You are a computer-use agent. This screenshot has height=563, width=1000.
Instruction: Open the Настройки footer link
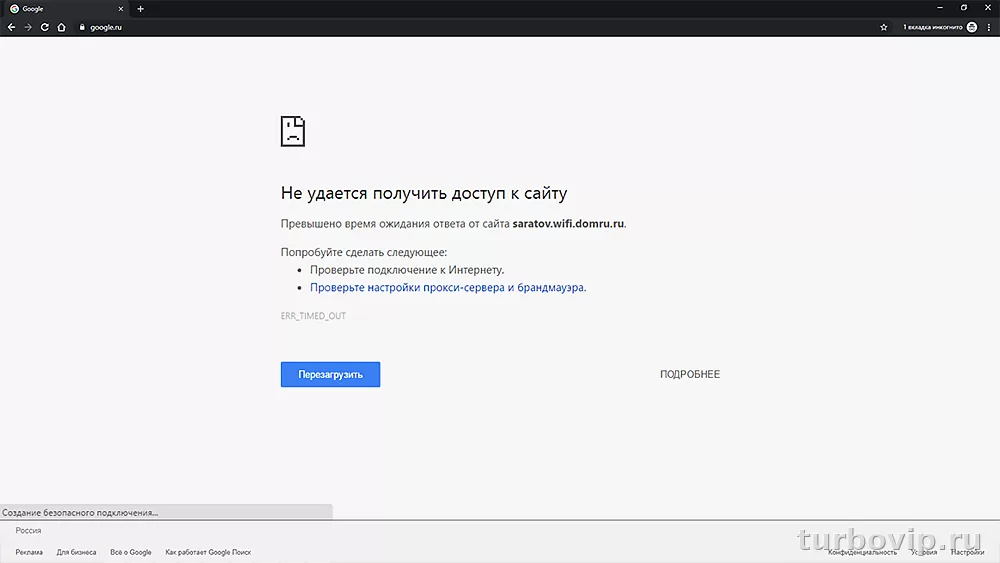[967, 552]
